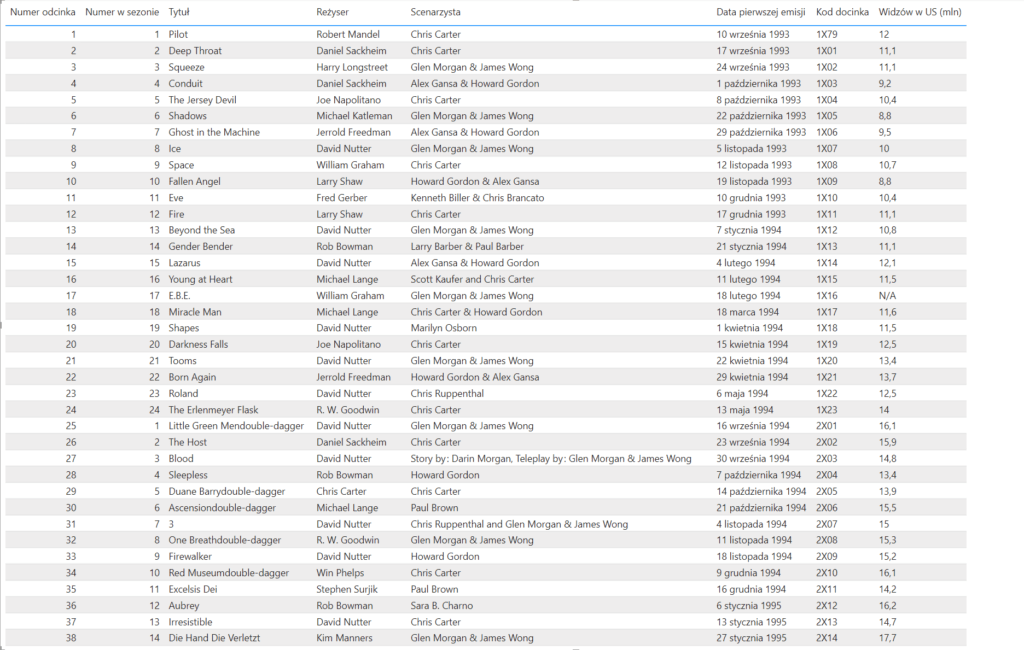Select writer Larry Barber & Paul Barber
Image resolution: width=1024 pixels, height=650 pixels.
467,247
